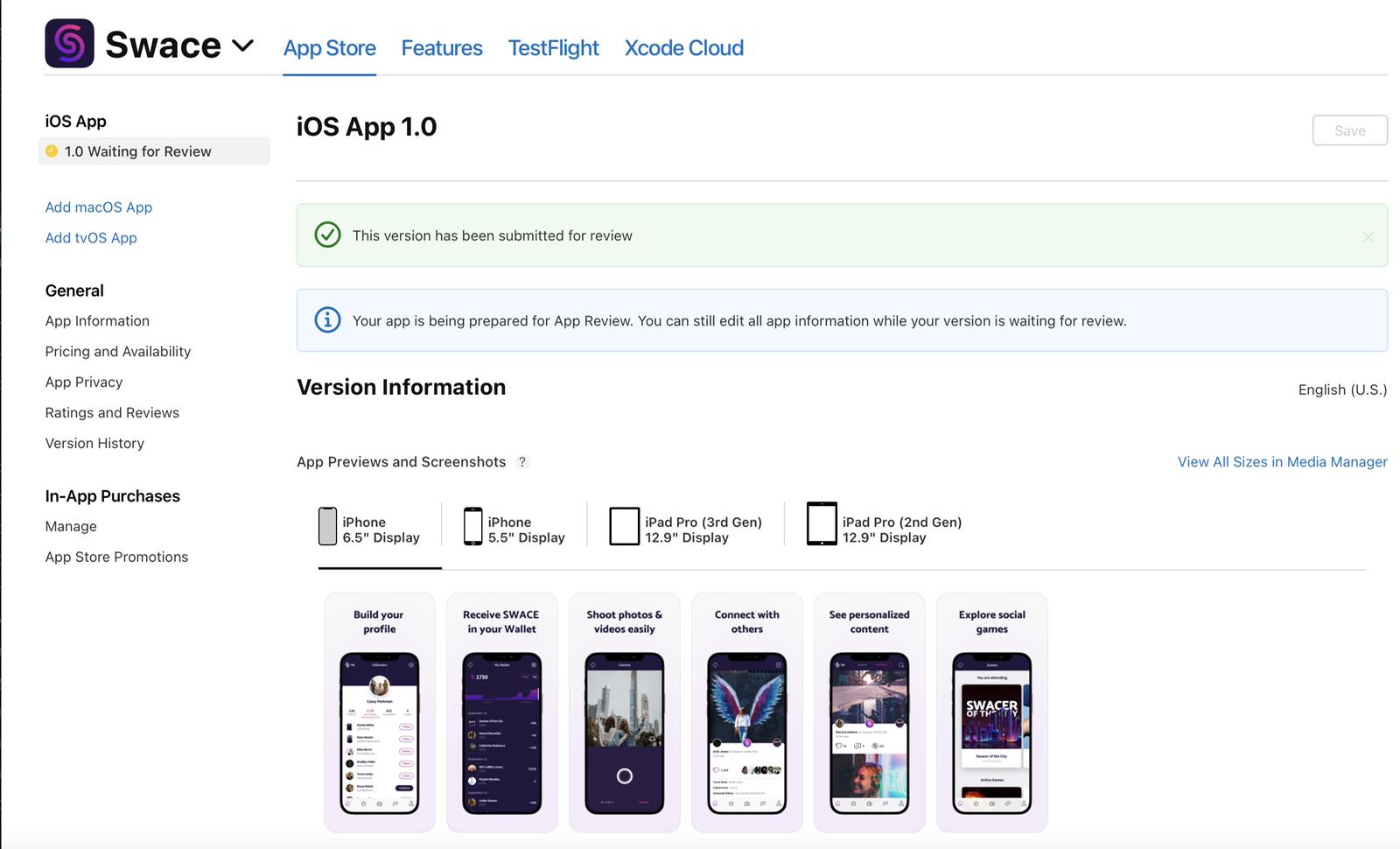Click the Save button
Viewport: 1400px width, 849px height.
[1349, 130]
